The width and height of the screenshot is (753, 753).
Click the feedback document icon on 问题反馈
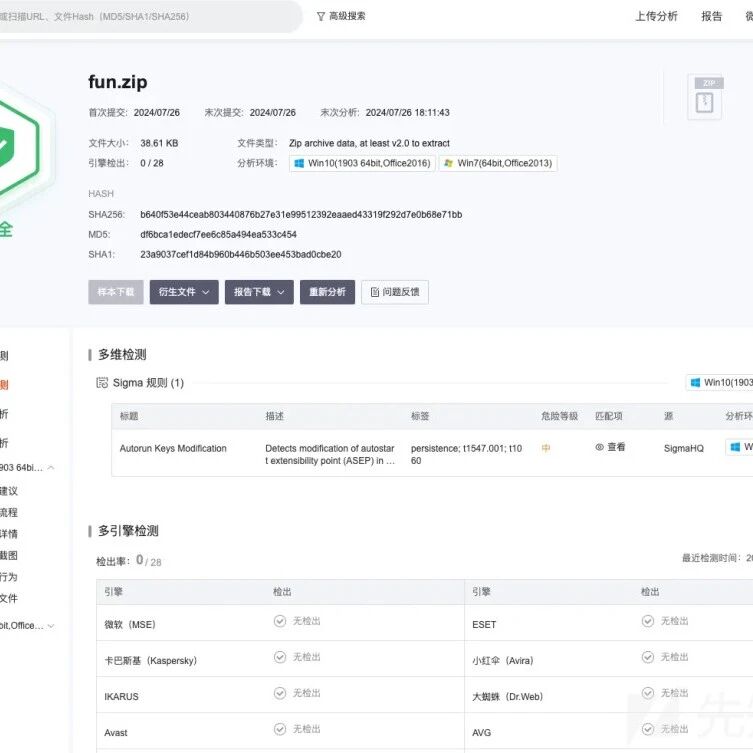(375, 292)
